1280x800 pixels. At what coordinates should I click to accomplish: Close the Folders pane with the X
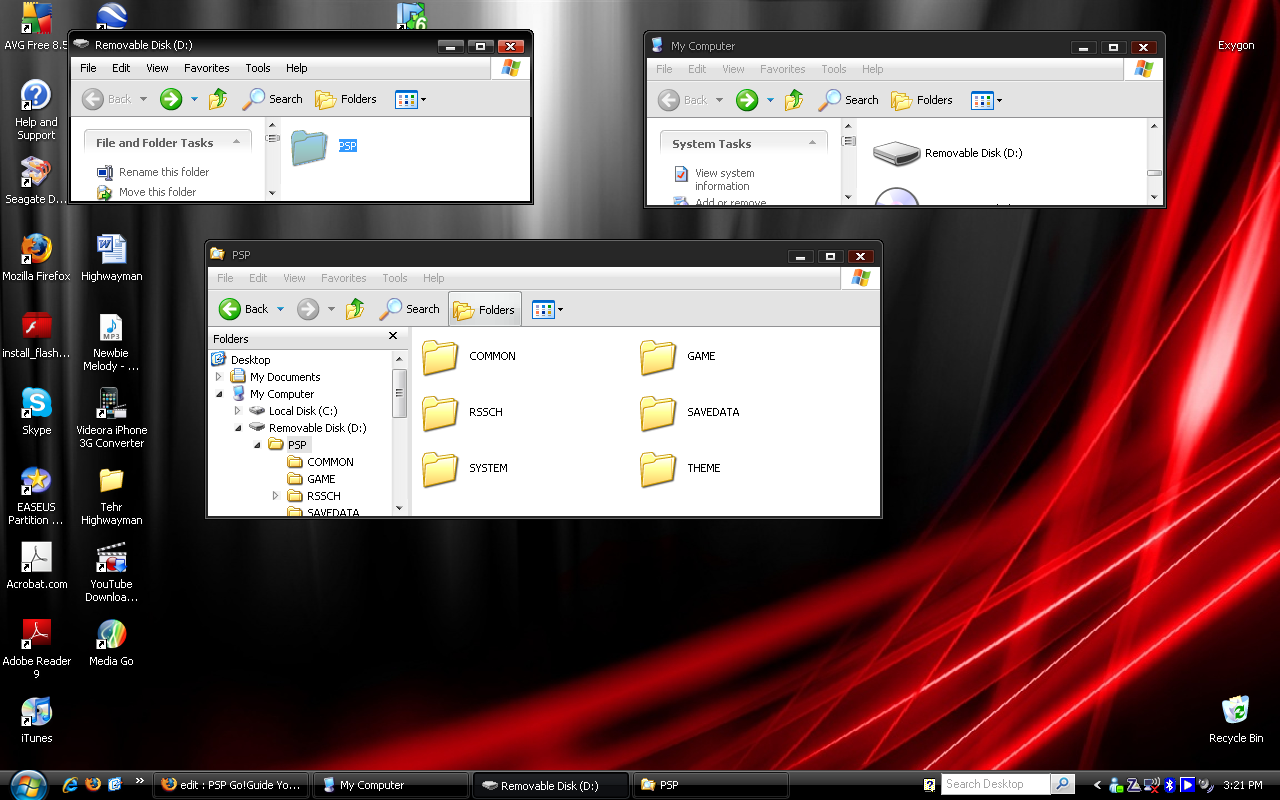tap(393, 337)
